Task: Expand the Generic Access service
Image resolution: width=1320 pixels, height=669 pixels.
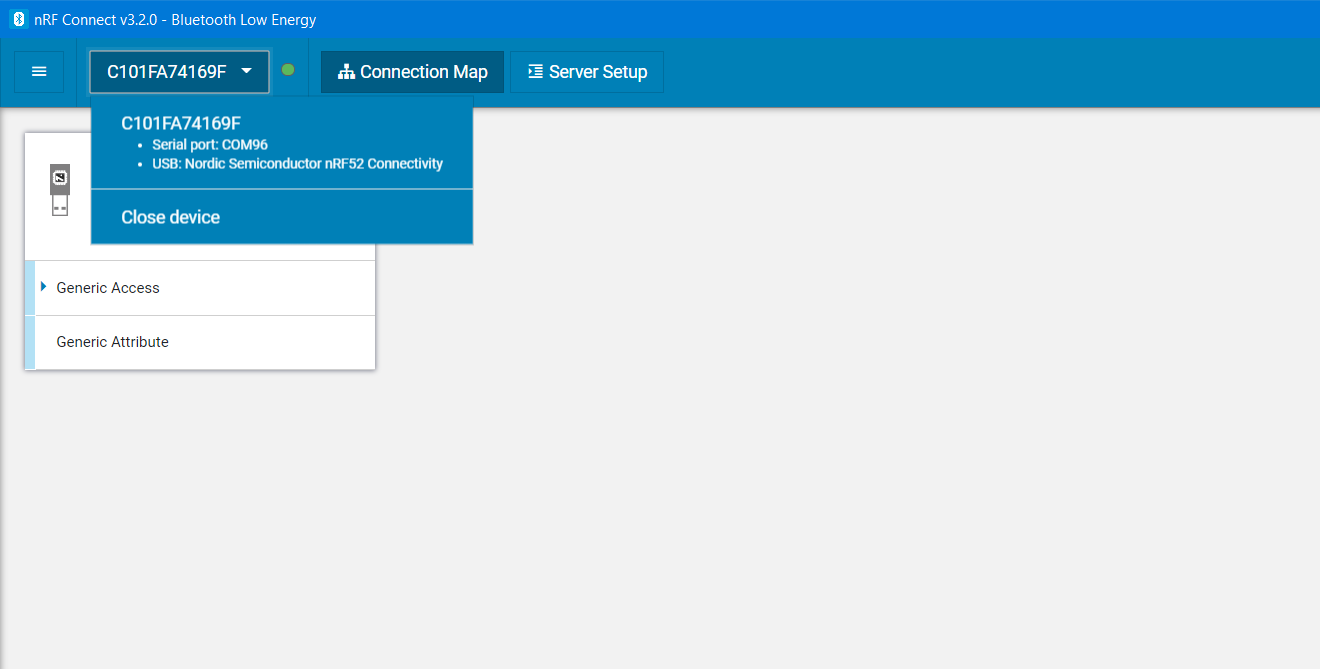Action: (43, 287)
